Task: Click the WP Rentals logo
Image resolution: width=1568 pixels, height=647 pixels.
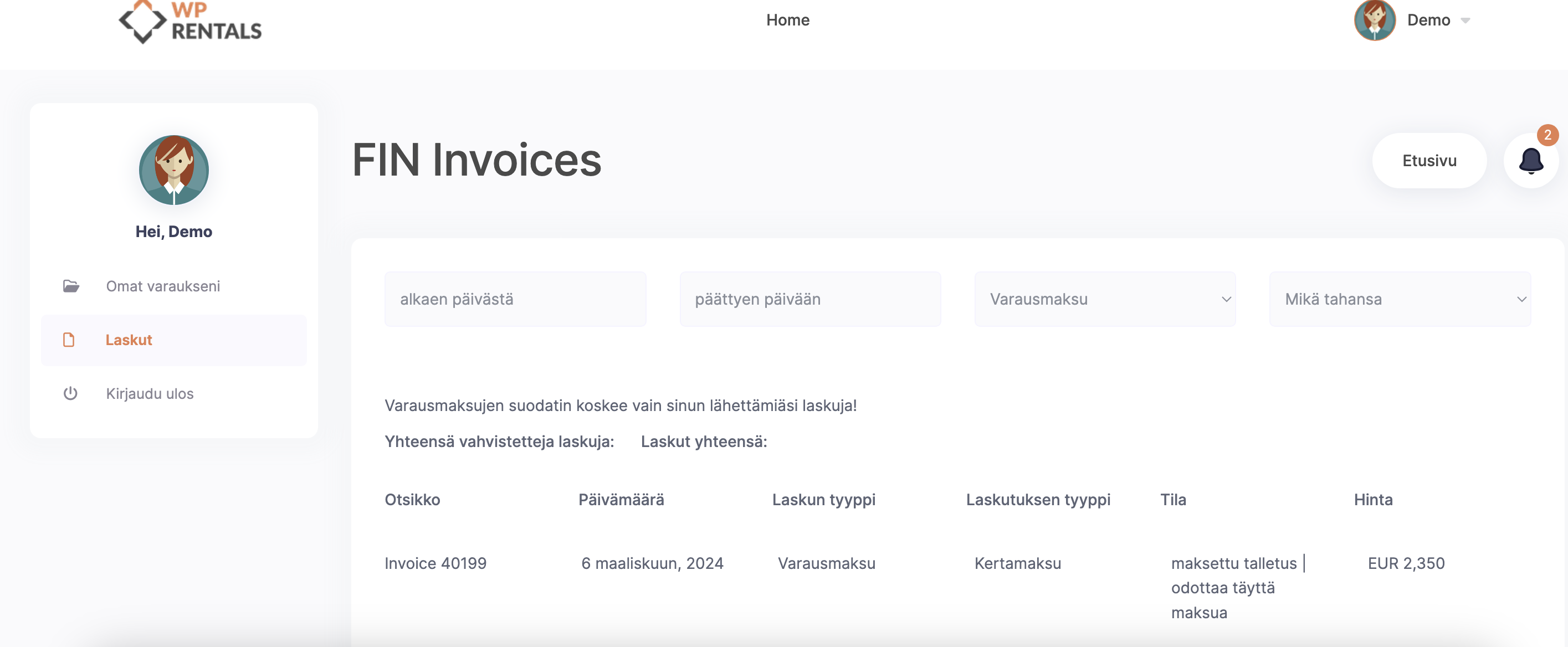Action: 190,21
